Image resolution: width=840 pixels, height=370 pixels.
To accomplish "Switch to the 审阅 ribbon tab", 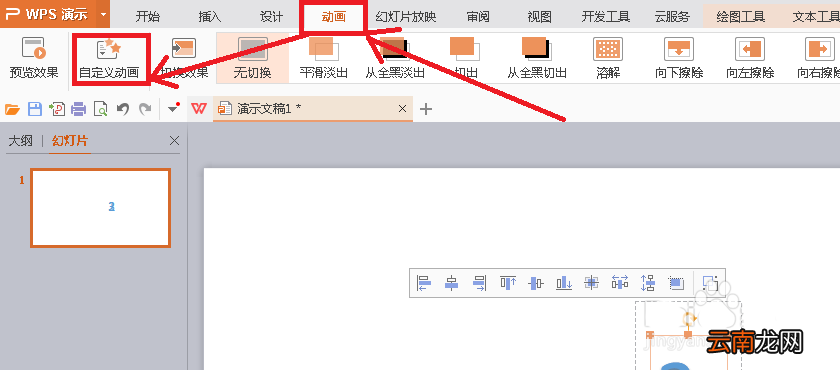I will point(478,17).
